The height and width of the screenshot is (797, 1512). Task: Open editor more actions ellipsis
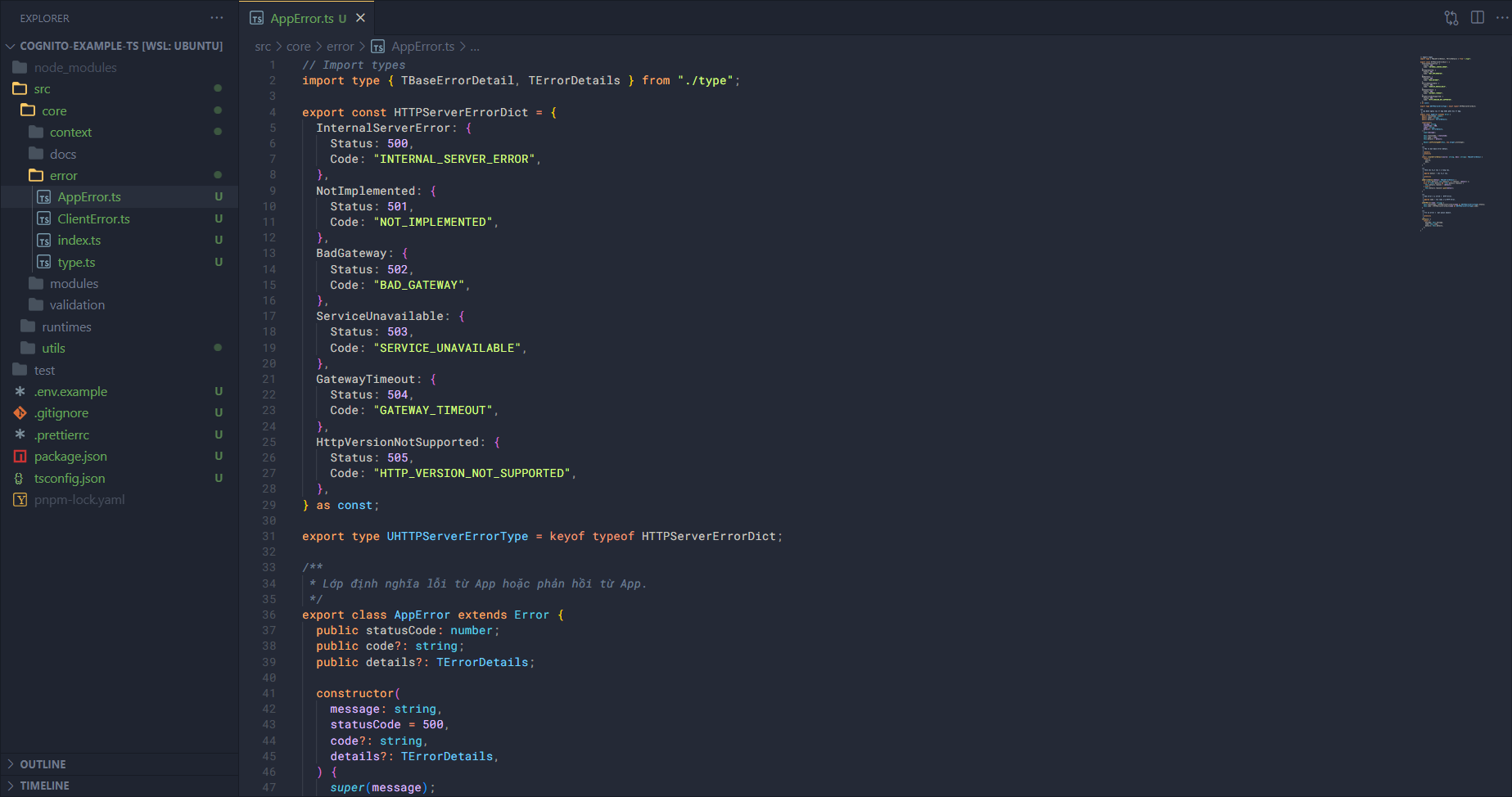click(x=1501, y=18)
